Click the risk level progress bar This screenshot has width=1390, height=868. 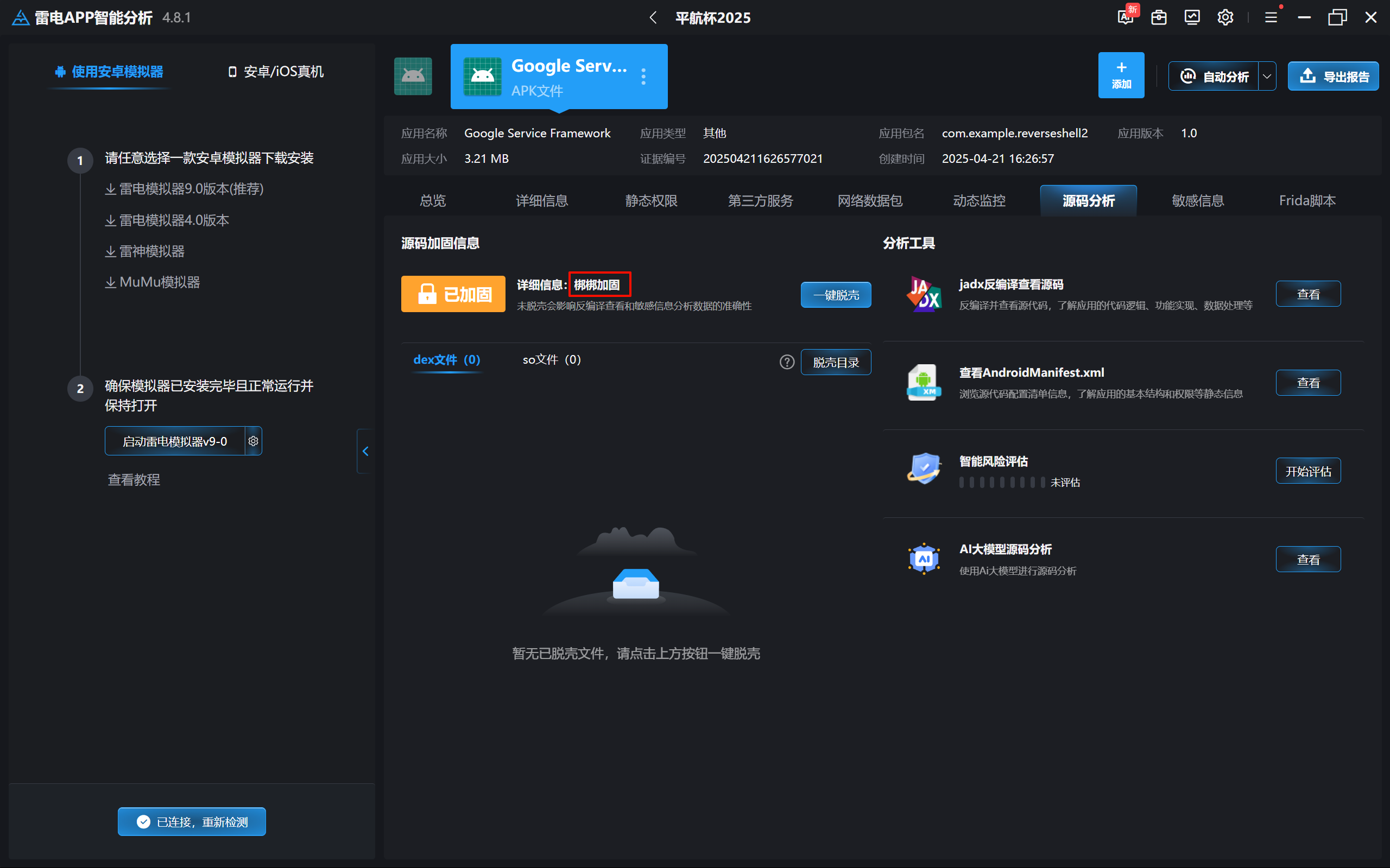pos(1002,482)
